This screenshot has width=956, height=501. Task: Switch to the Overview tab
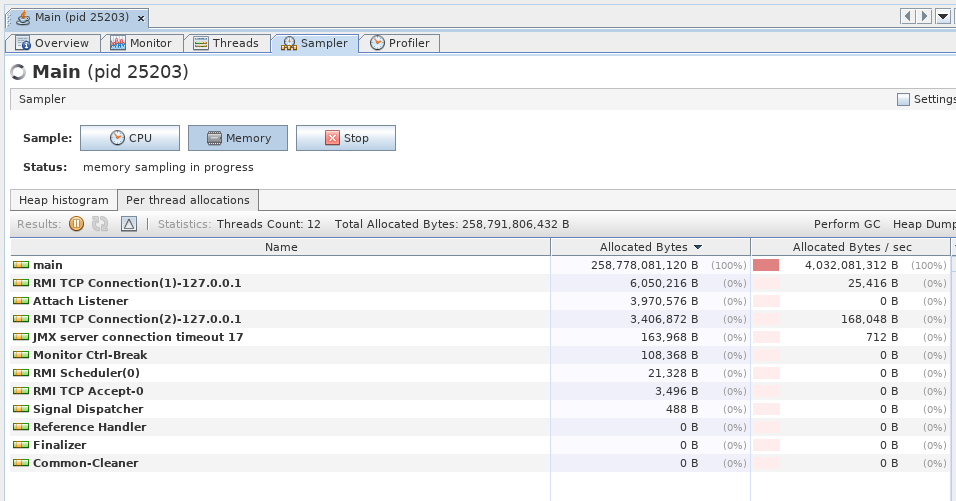(x=52, y=43)
